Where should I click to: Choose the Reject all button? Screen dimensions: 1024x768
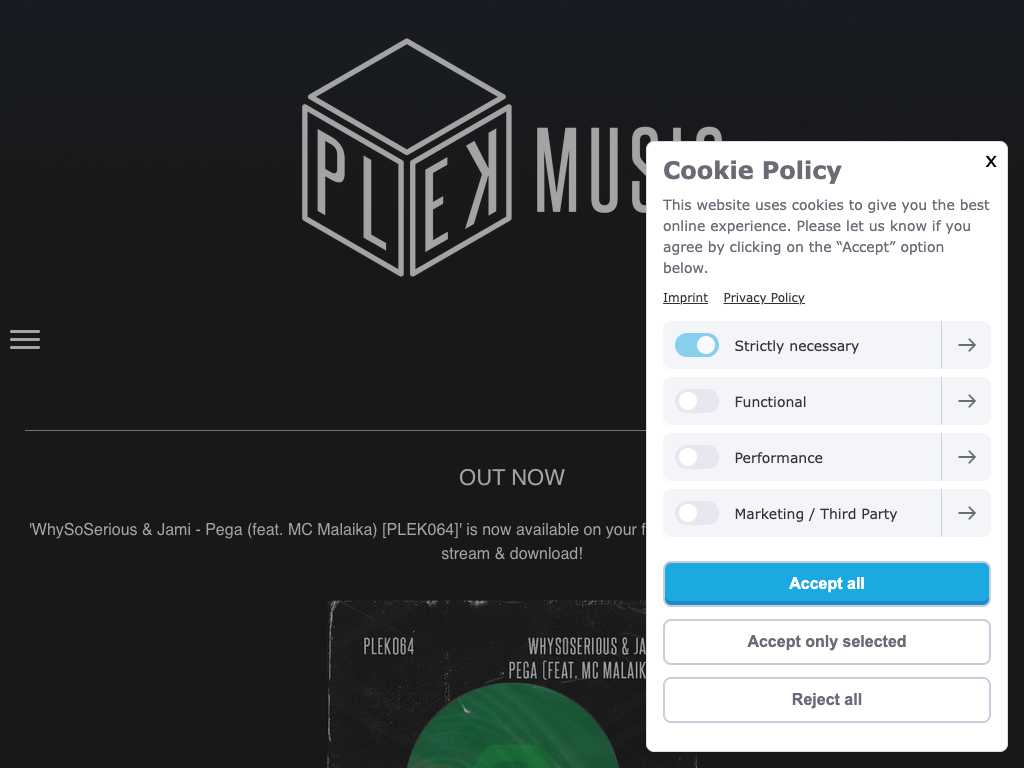coord(826,700)
